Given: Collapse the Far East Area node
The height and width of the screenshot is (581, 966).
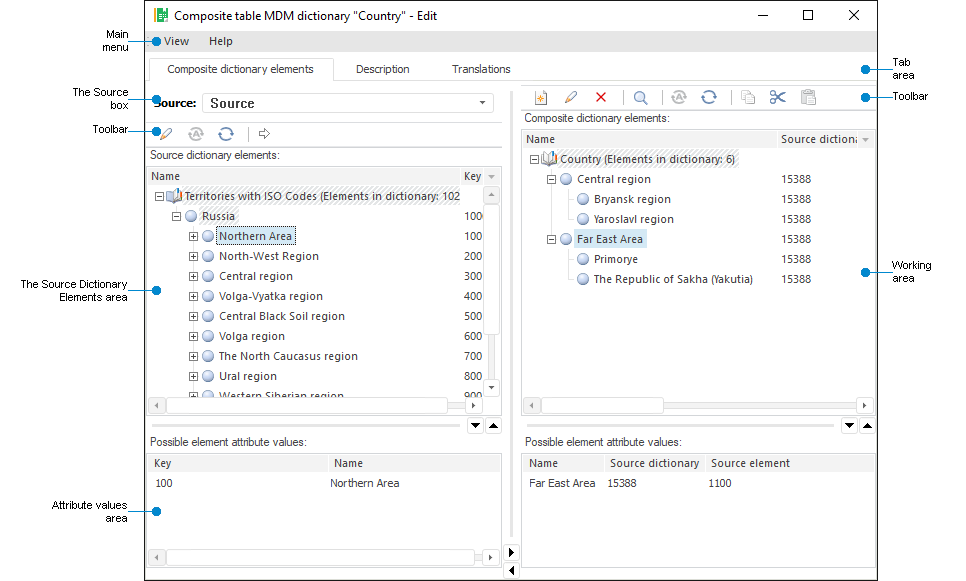Looking at the screenshot, I should (x=551, y=239).
